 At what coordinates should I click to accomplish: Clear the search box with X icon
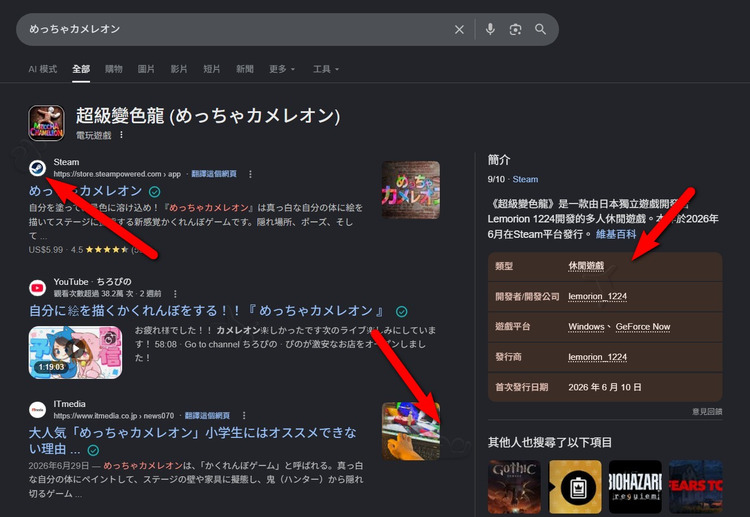(x=459, y=30)
